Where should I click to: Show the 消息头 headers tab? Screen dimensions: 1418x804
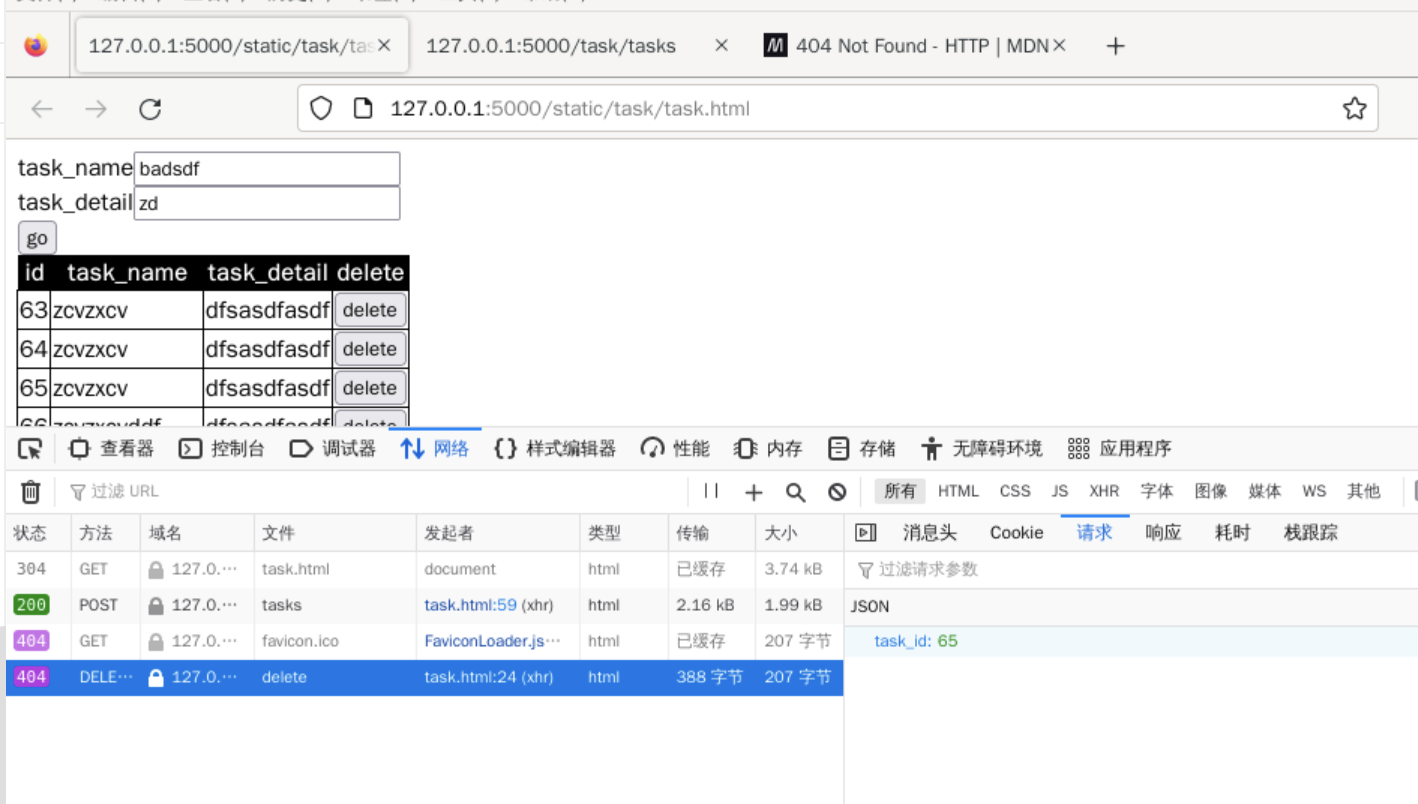pyautogui.click(x=930, y=533)
